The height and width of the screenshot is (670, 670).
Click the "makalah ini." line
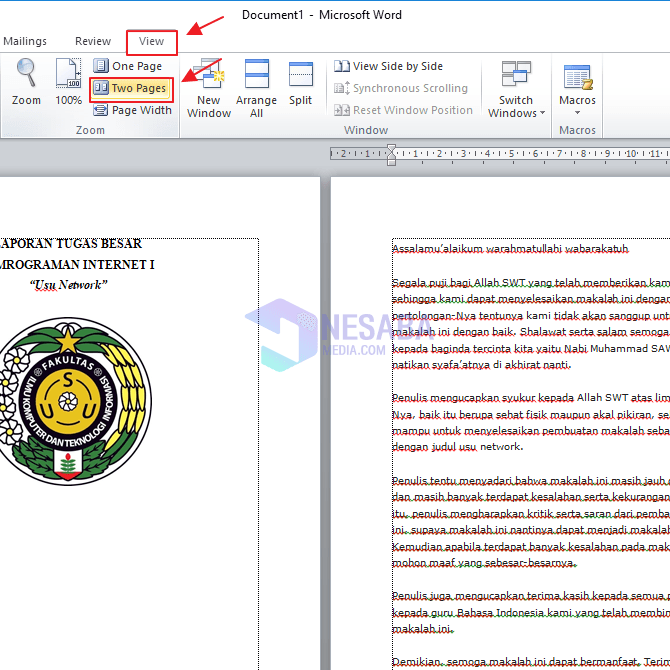(x=422, y=629)
